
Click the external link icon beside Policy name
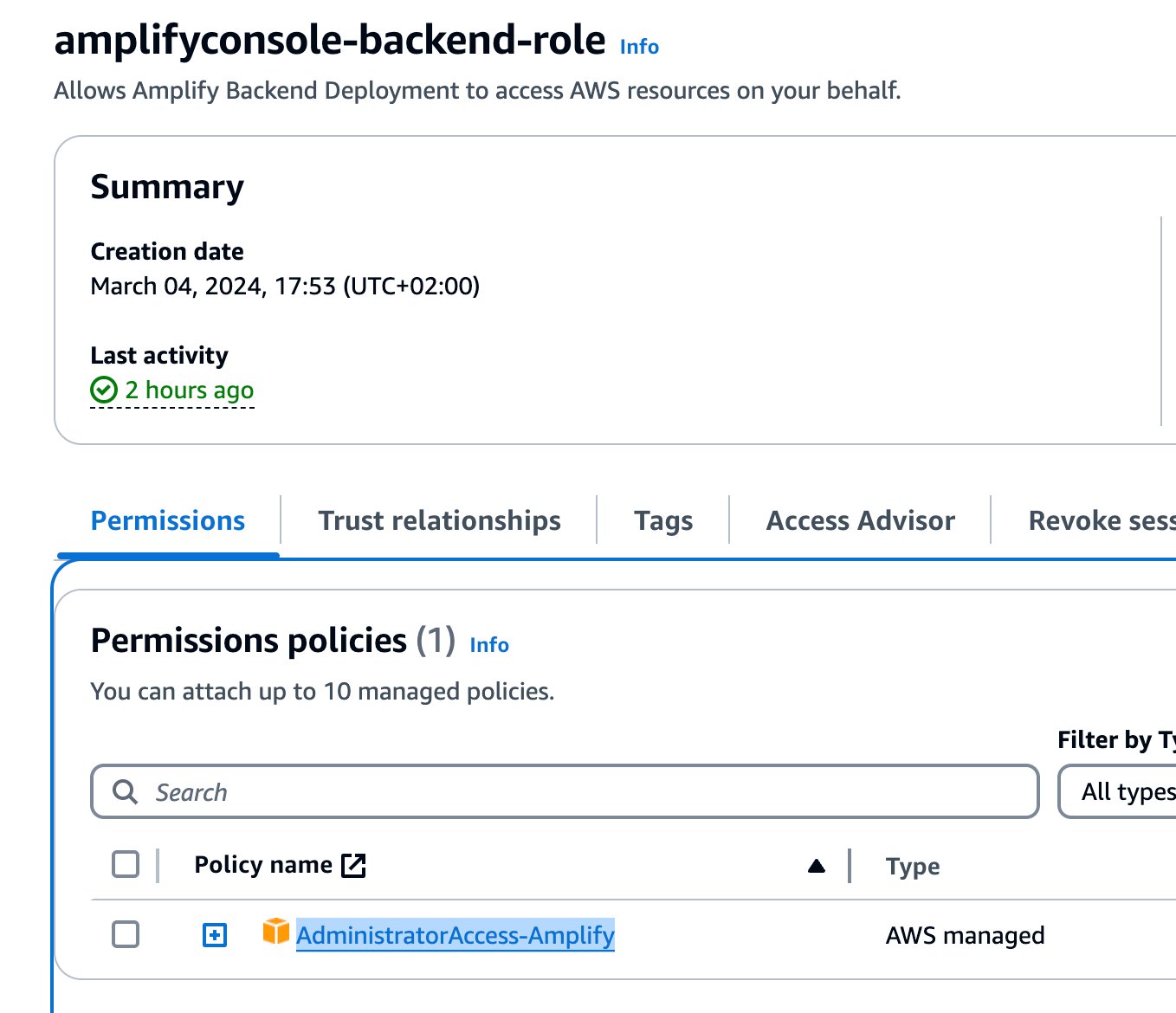354,865
